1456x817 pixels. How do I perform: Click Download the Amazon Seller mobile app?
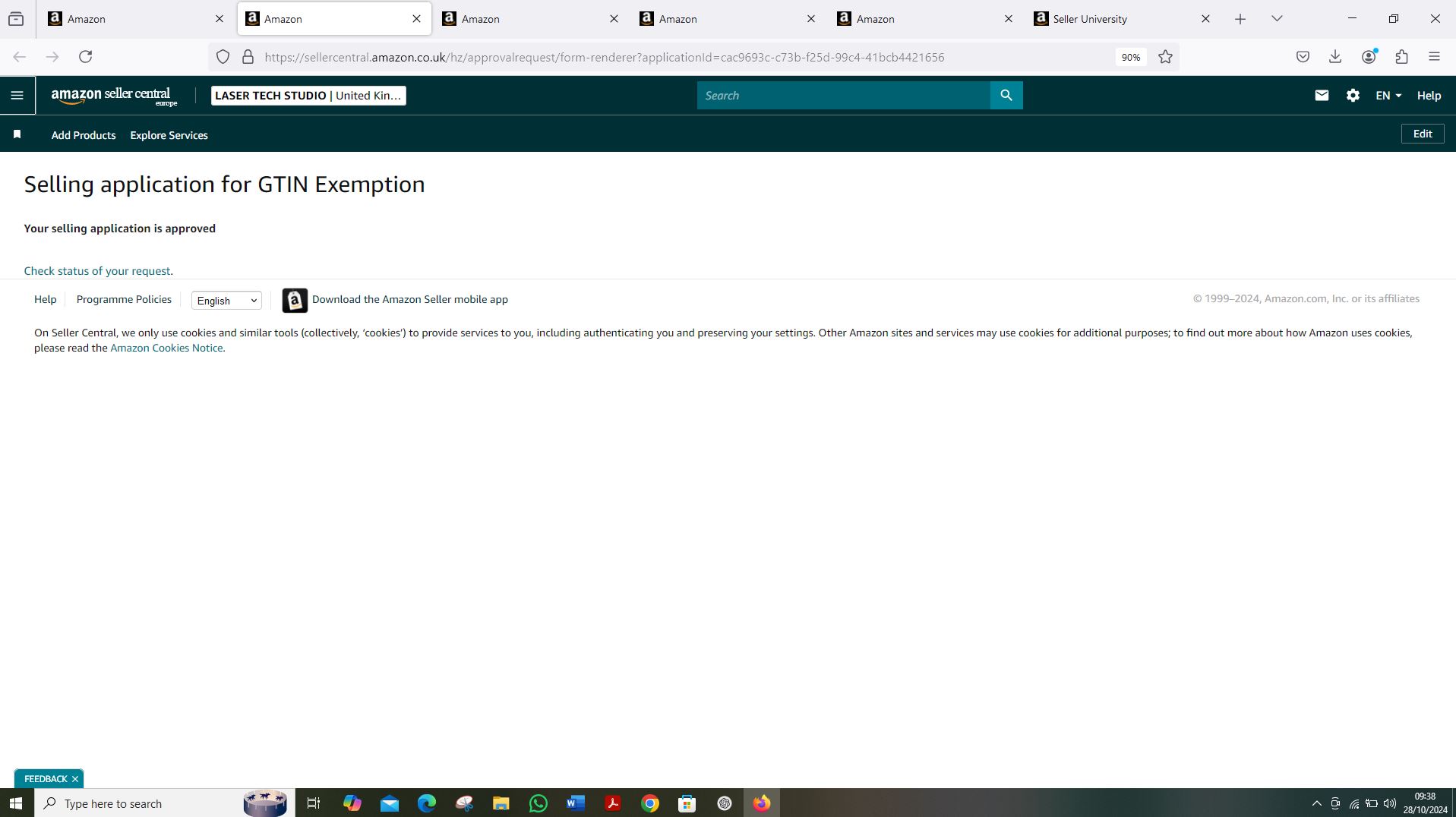[x=410, y=299]
